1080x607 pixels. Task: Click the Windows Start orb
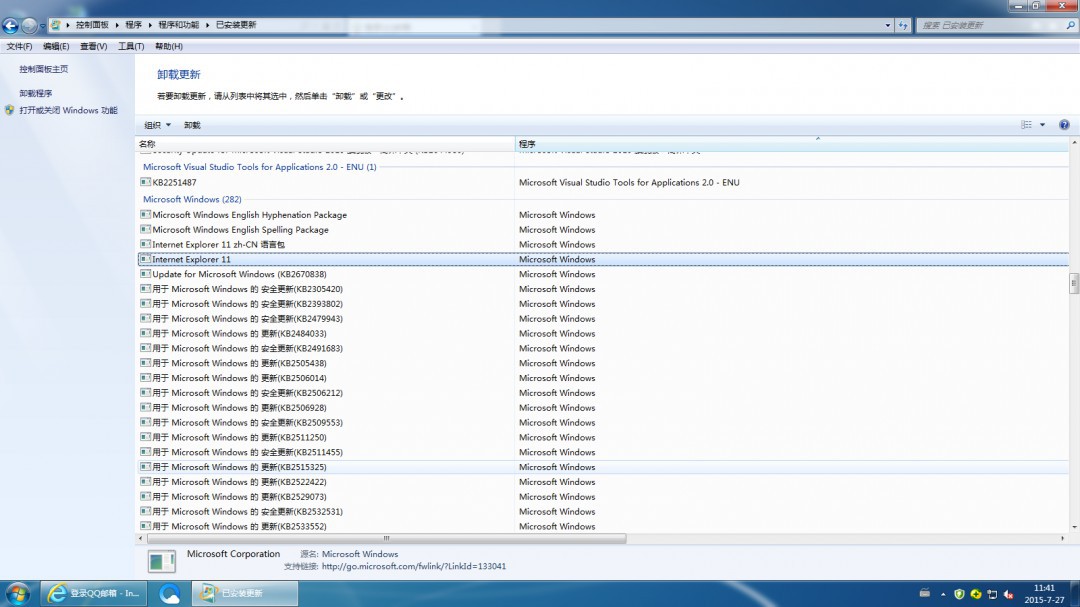click(17, 593)
